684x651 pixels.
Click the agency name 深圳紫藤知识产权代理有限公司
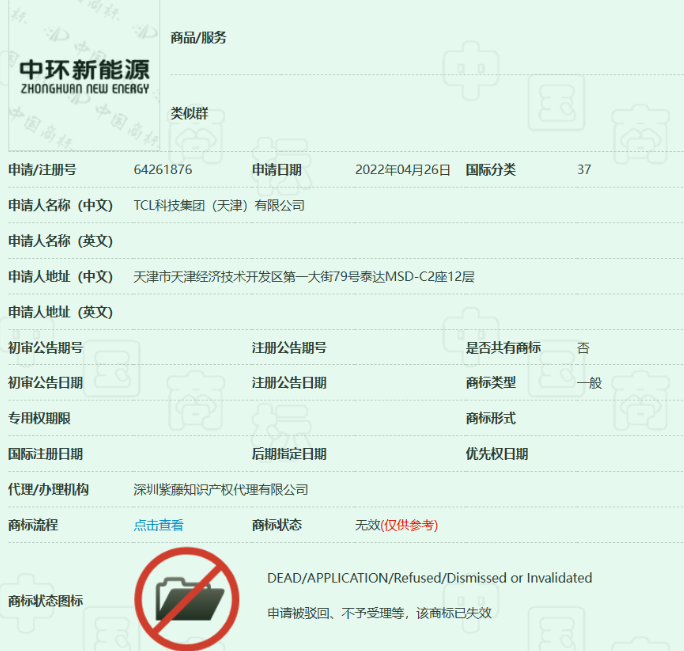pyautogui.click(x=221, y=490)
